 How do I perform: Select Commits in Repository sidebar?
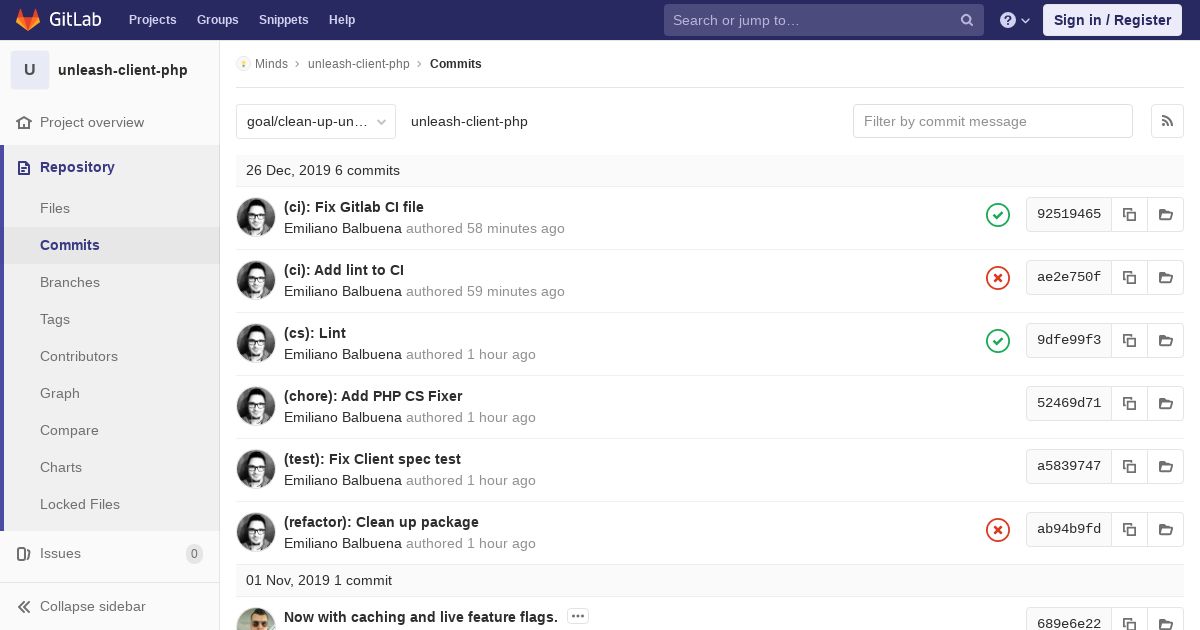pyautogui.click(x=70, y=245)
